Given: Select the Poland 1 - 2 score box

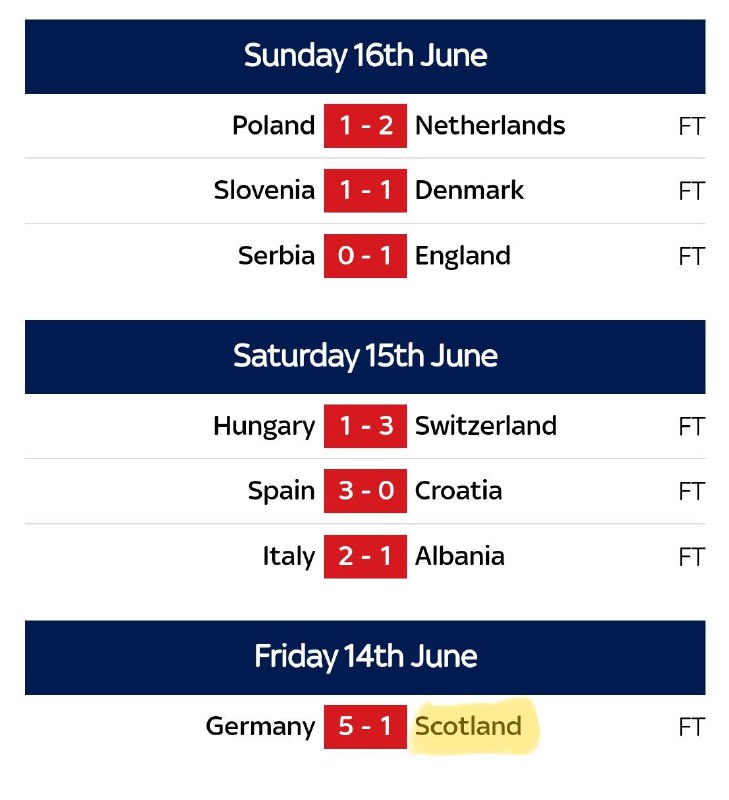Looking at the screenshot, I should 365,126.
